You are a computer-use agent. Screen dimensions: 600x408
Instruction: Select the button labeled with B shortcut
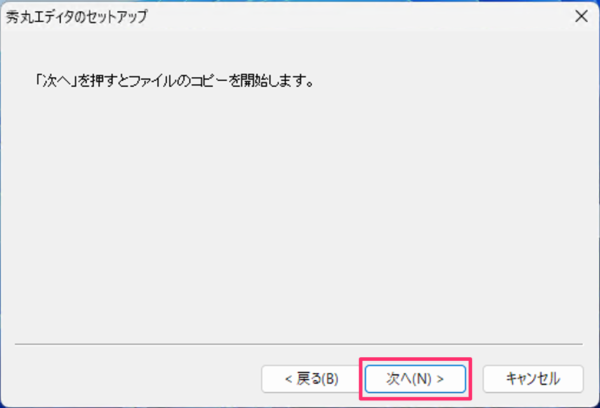tap(311, 379)
